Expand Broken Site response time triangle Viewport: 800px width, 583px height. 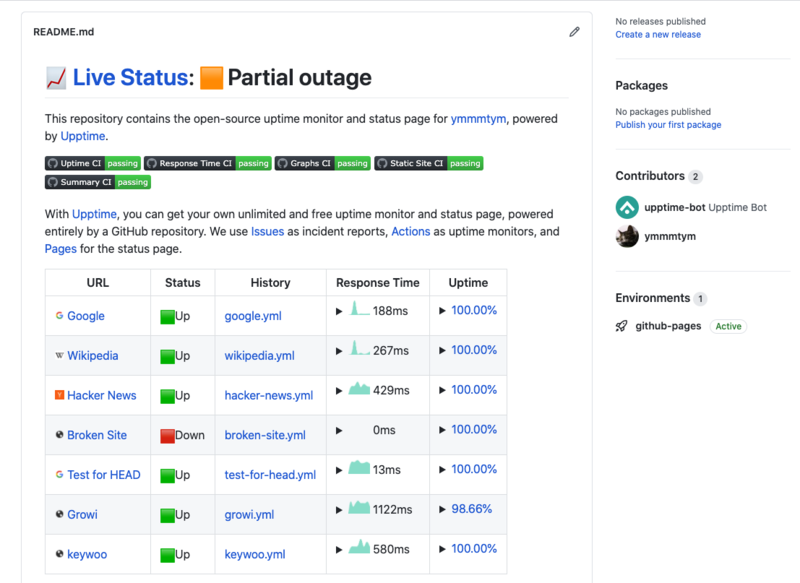[339, 430]
